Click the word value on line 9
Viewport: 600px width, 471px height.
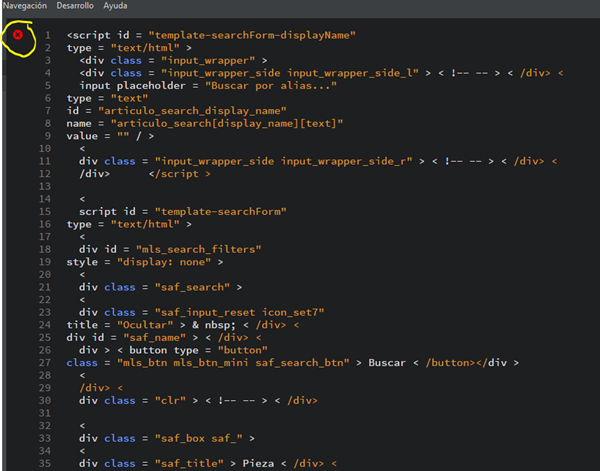coord(82,136)
